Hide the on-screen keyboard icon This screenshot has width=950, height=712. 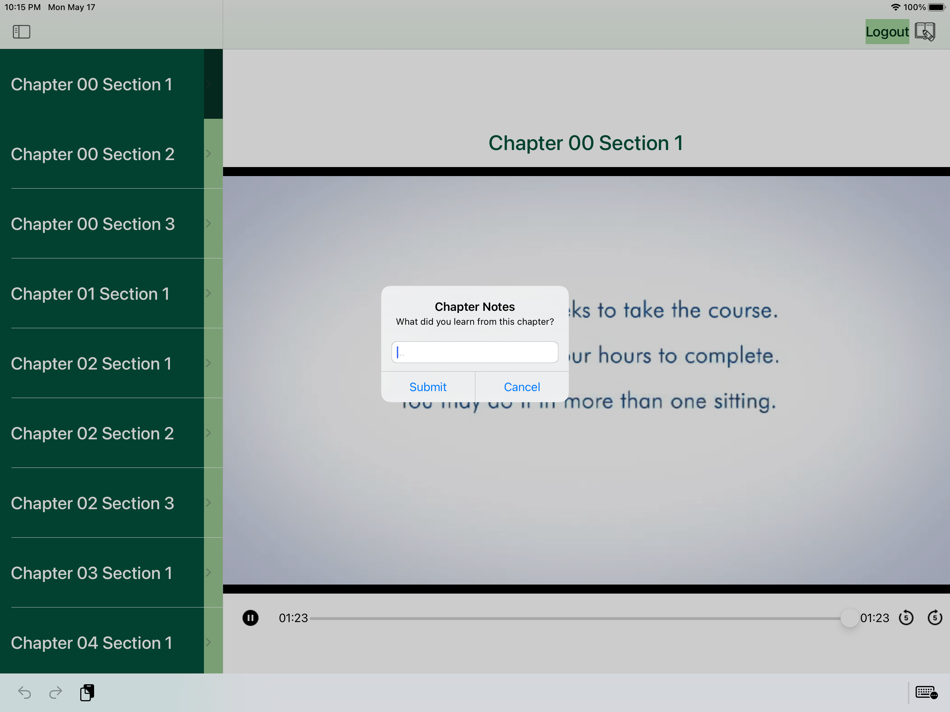click(926, 692)
